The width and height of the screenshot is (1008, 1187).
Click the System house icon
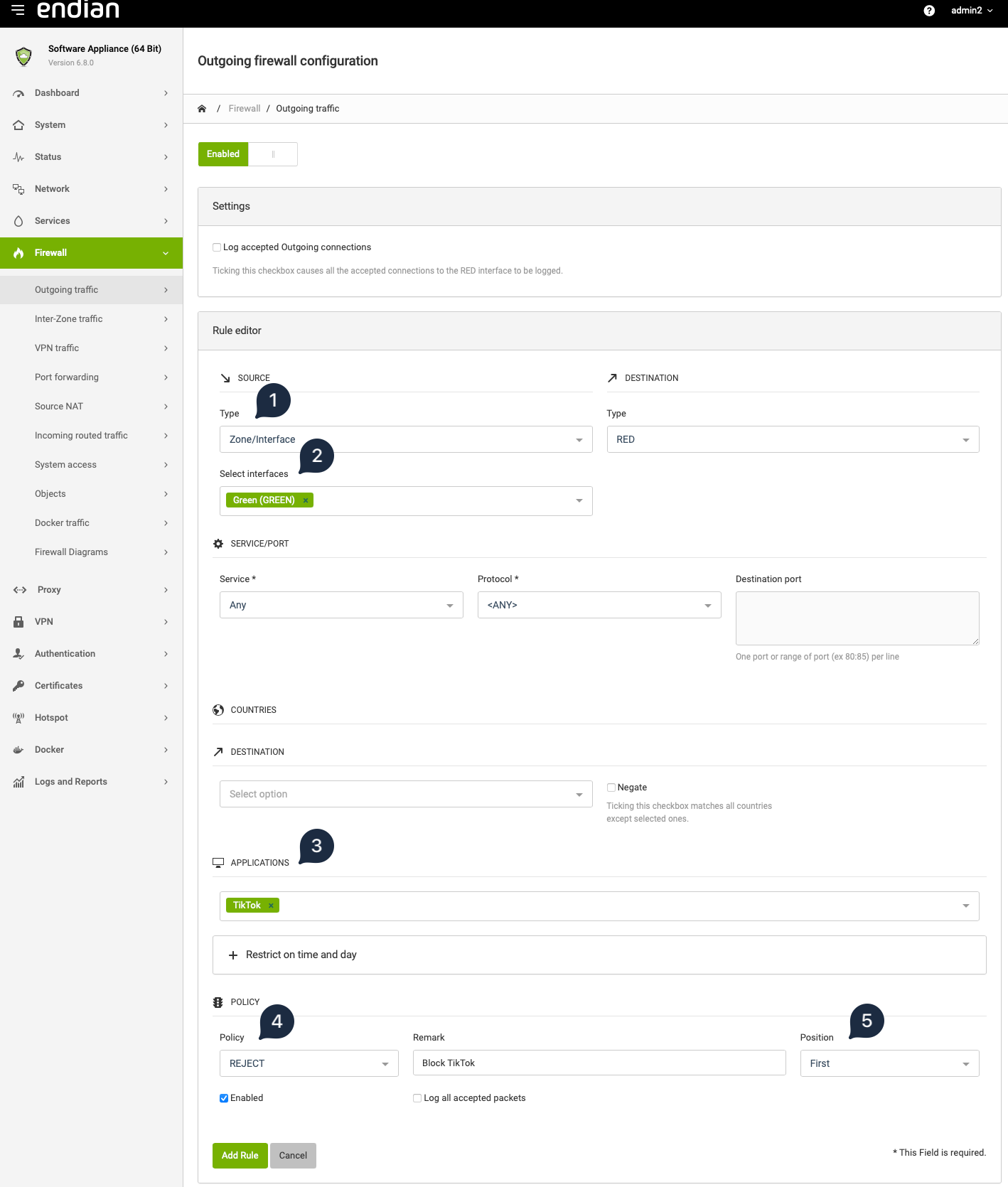(18, 125)
